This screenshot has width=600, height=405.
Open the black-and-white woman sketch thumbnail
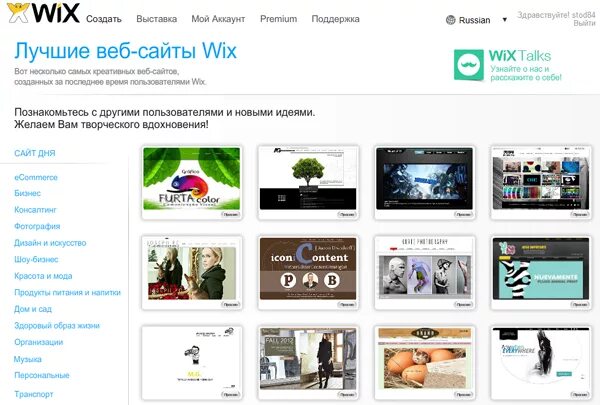541,359
